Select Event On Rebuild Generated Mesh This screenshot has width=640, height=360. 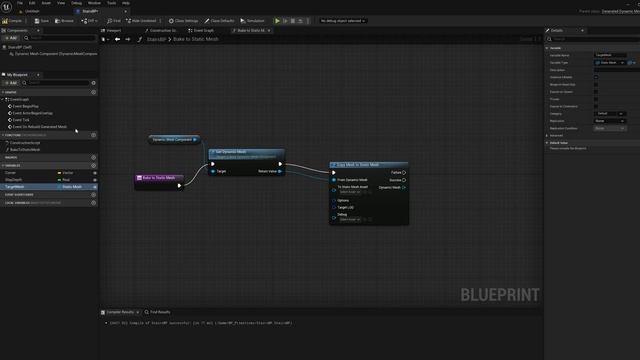click(39, 127)
